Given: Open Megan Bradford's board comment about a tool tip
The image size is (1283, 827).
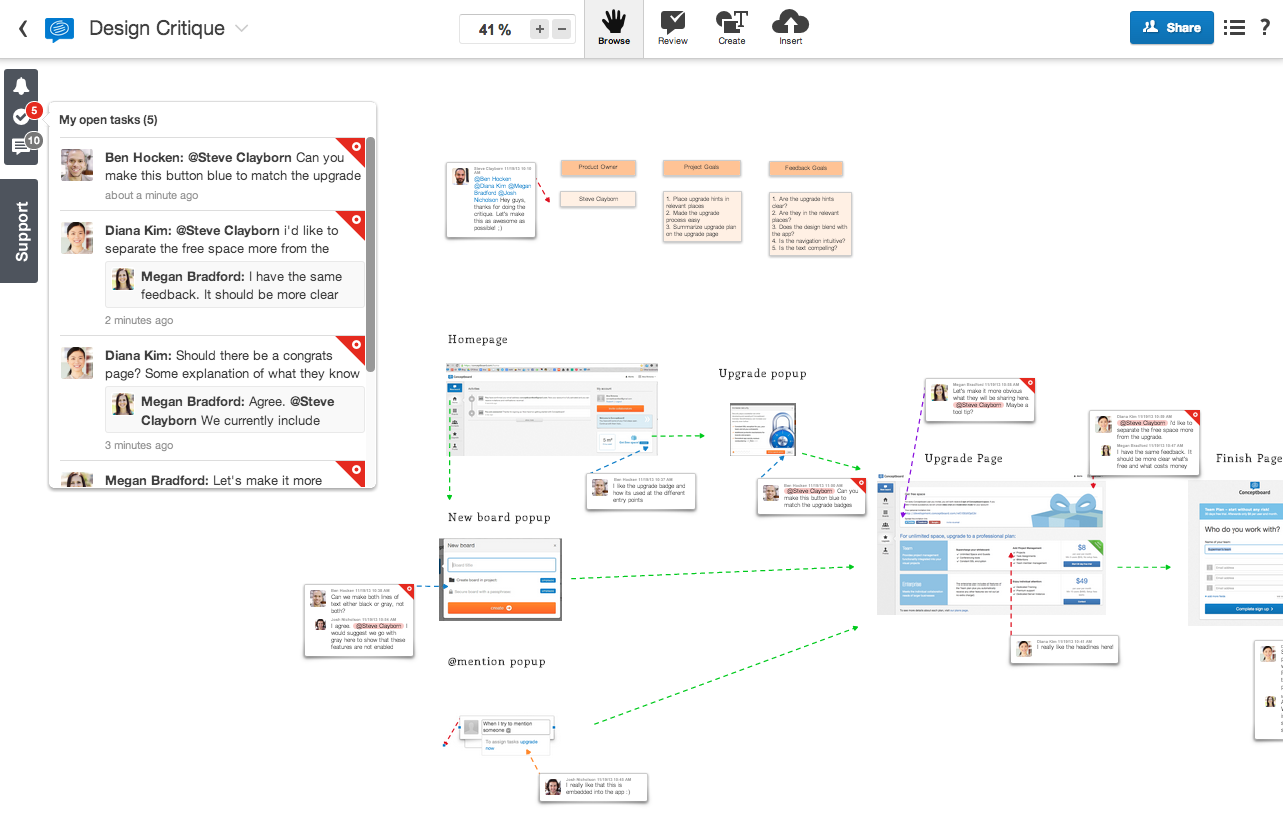Looking at the screenshot, I should 980,400.
